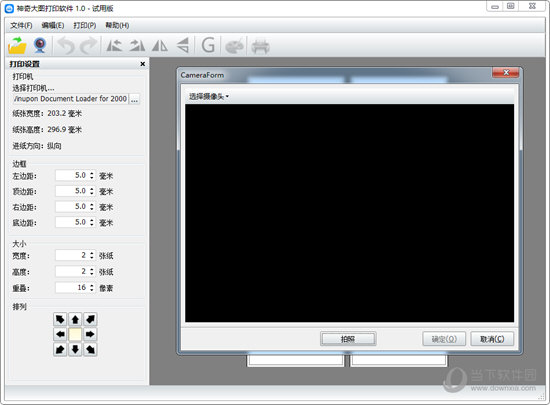
Task: Select center arrangement cell
Action: click(x=75, y=334)
